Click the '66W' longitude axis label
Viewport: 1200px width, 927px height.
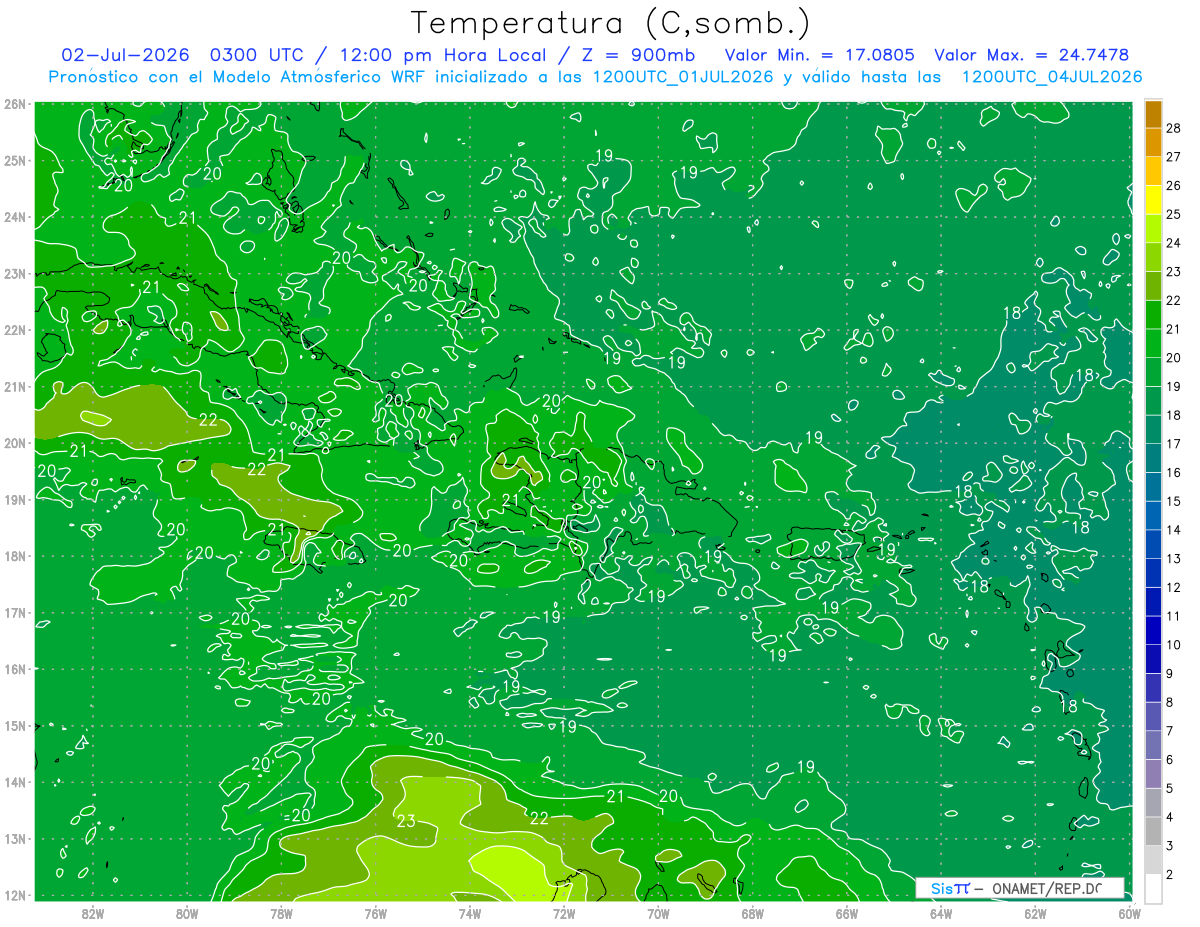coord(847,913)
